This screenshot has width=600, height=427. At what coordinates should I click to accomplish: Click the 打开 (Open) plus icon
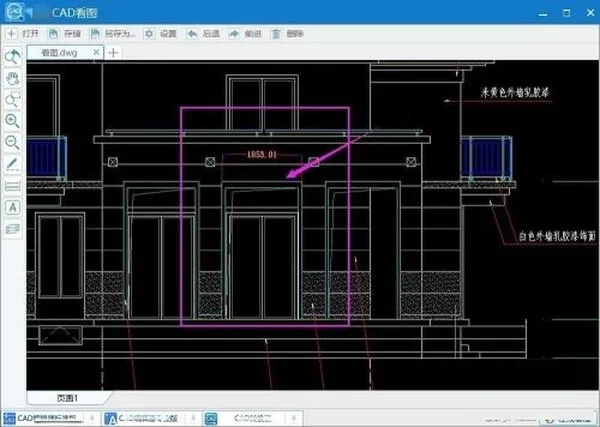point(11,34)
